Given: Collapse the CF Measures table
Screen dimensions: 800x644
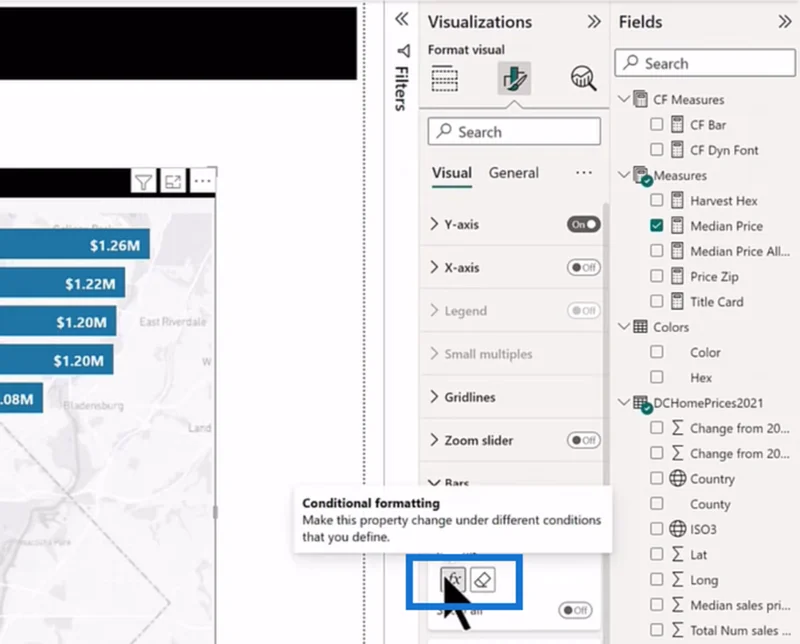Looking at the screenshot, I should tap(623, 98).
